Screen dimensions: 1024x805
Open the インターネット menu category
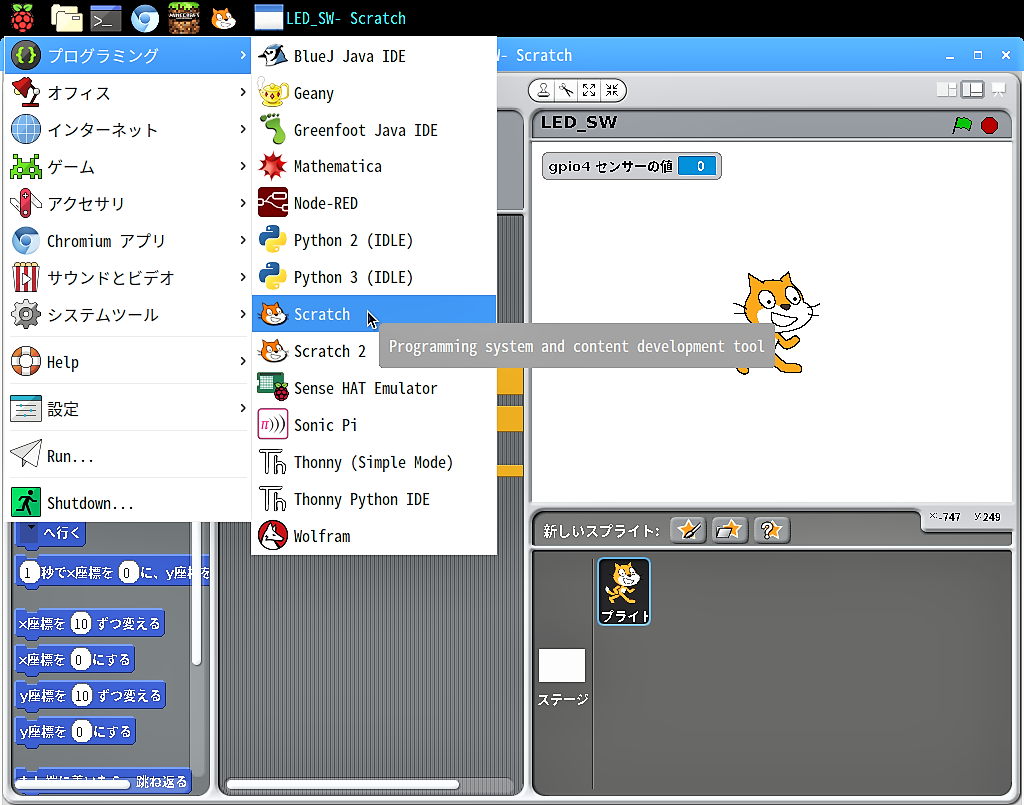(x=129, y=129)
